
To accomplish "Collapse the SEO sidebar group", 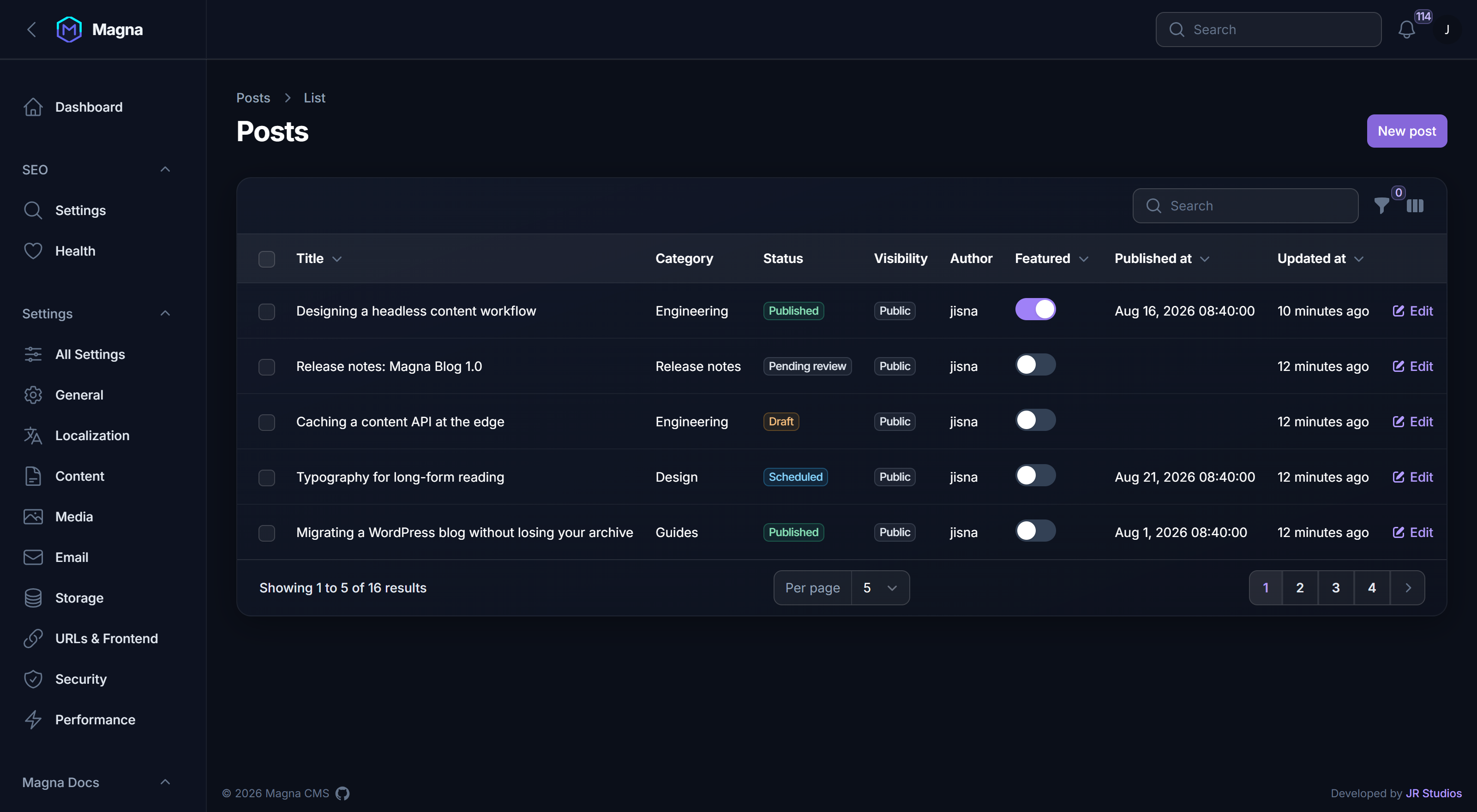I will (165, 169).
